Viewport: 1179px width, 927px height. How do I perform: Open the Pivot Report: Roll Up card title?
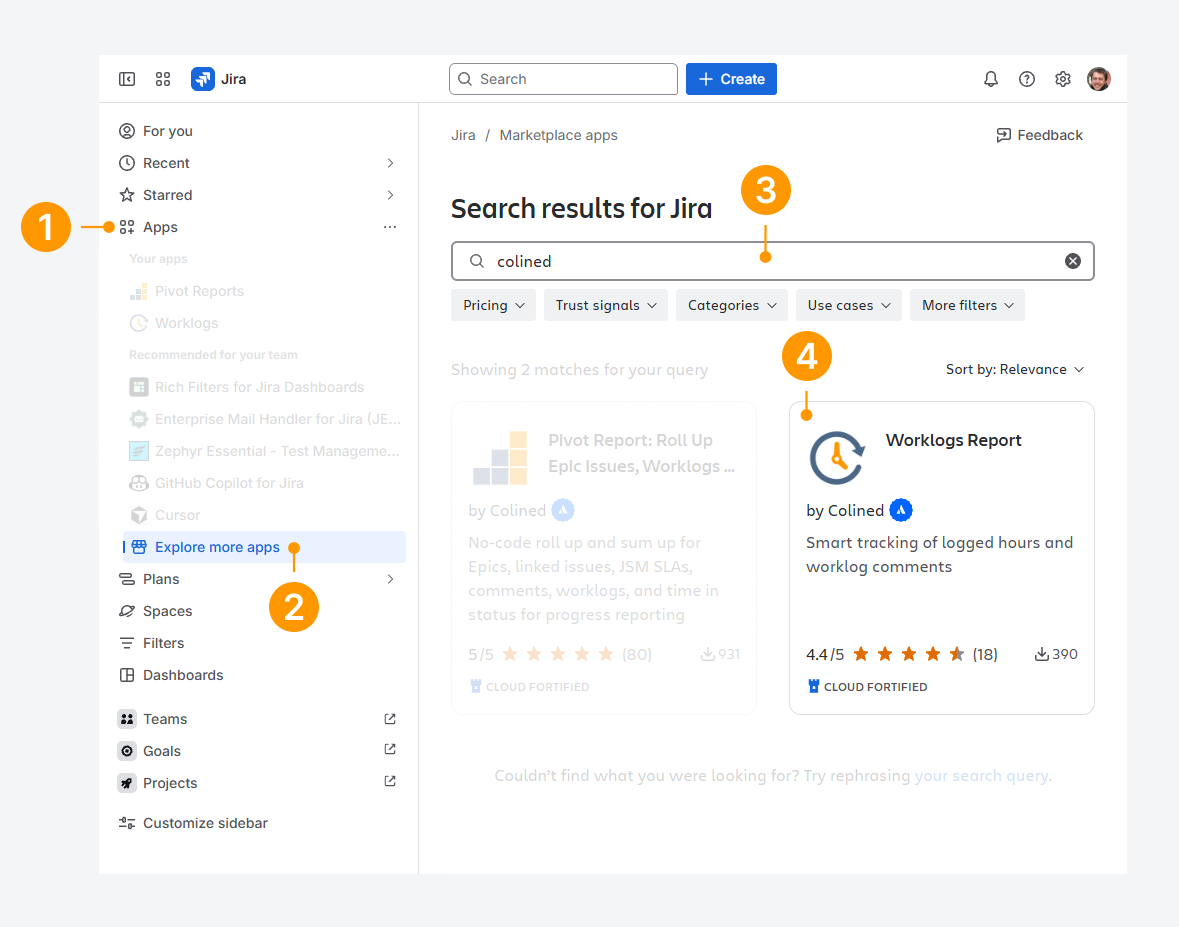pos(641,453)
